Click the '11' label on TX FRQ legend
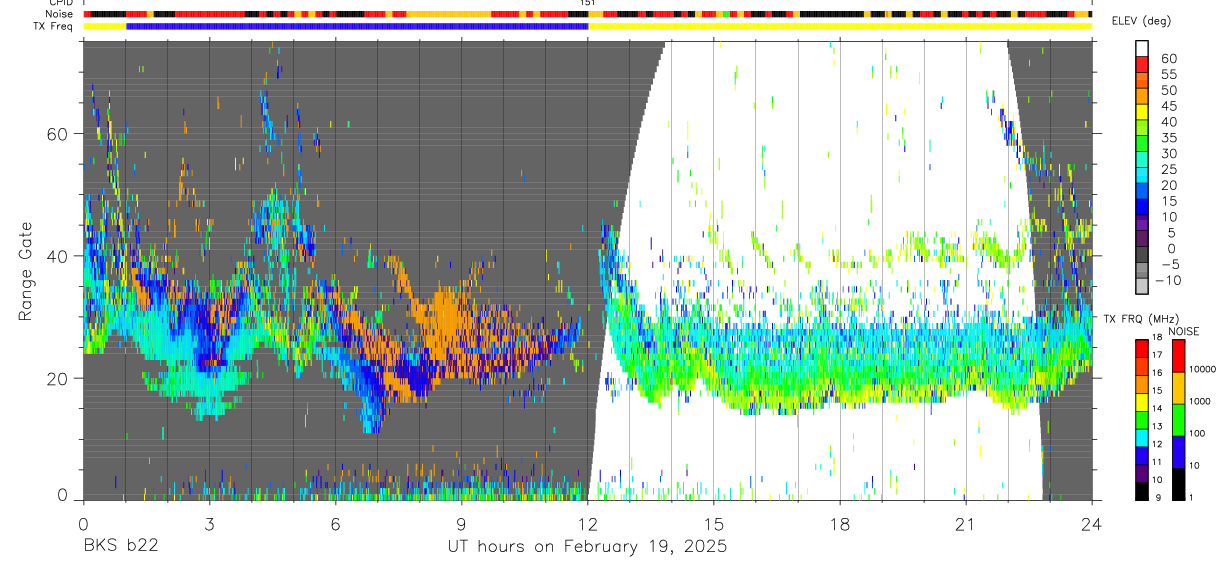1228x567 pixels. (1157, 462)
